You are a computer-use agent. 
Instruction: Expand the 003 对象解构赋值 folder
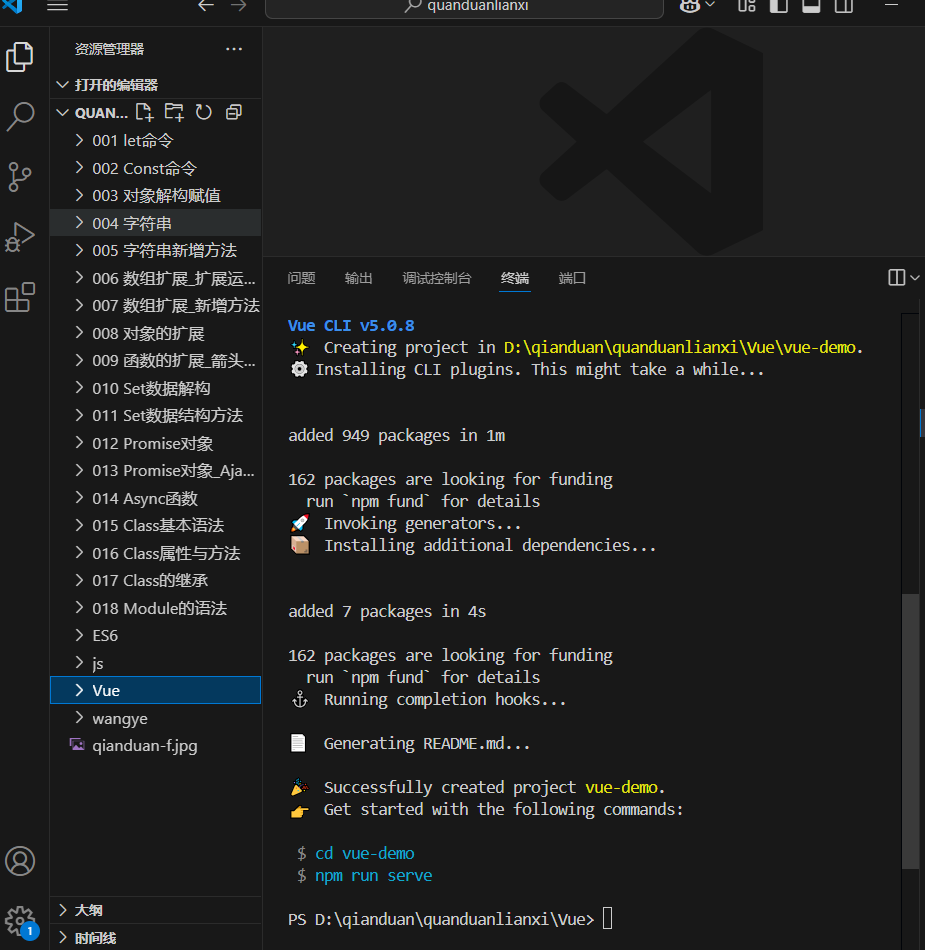(x=156, y=195)
